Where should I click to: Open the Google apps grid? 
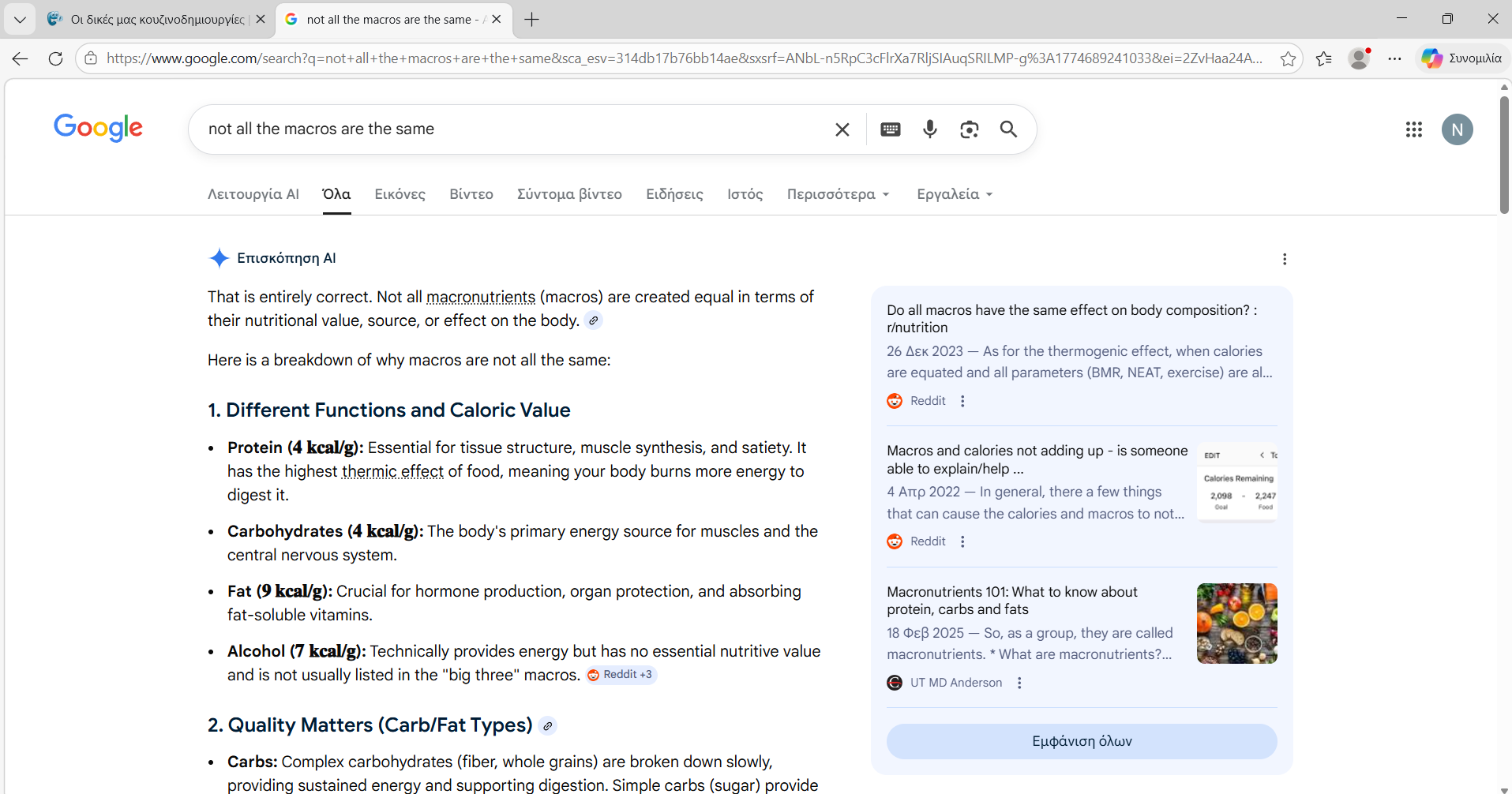pyautogui.click(x=1413, y=129)
